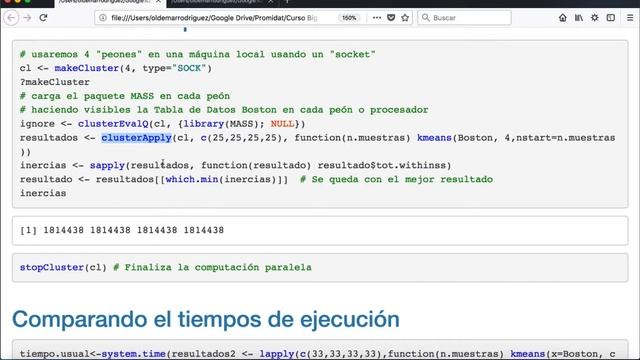Click the makeCluster function in code

(87, 68)
